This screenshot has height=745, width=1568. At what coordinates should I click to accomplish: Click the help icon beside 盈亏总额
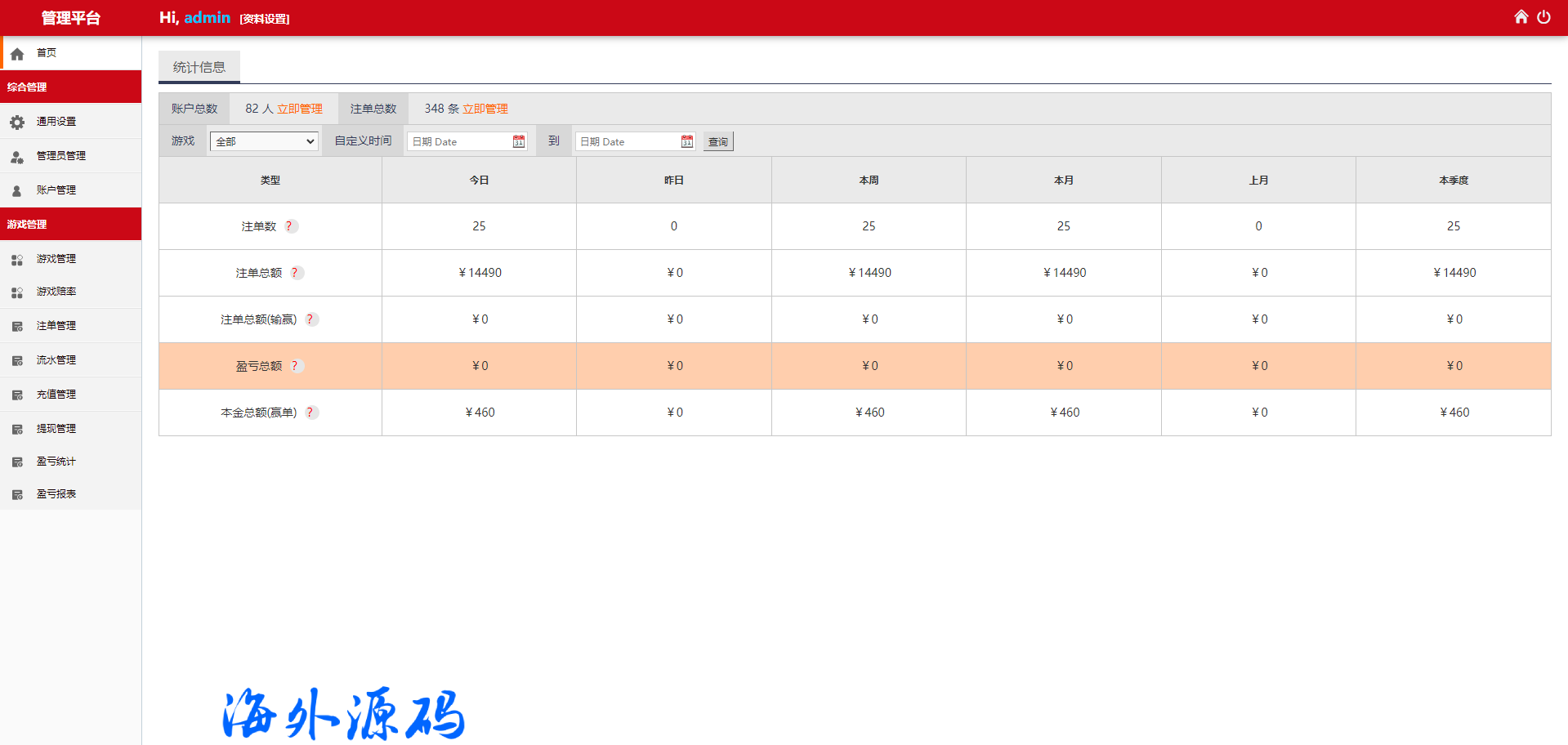[296, 366]
